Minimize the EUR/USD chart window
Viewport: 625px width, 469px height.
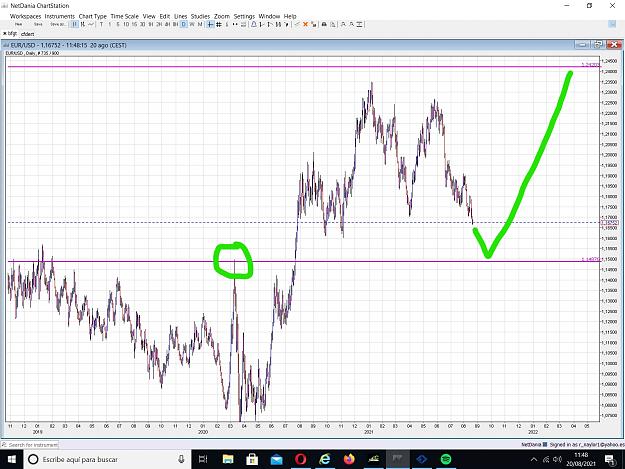point(582,45)
